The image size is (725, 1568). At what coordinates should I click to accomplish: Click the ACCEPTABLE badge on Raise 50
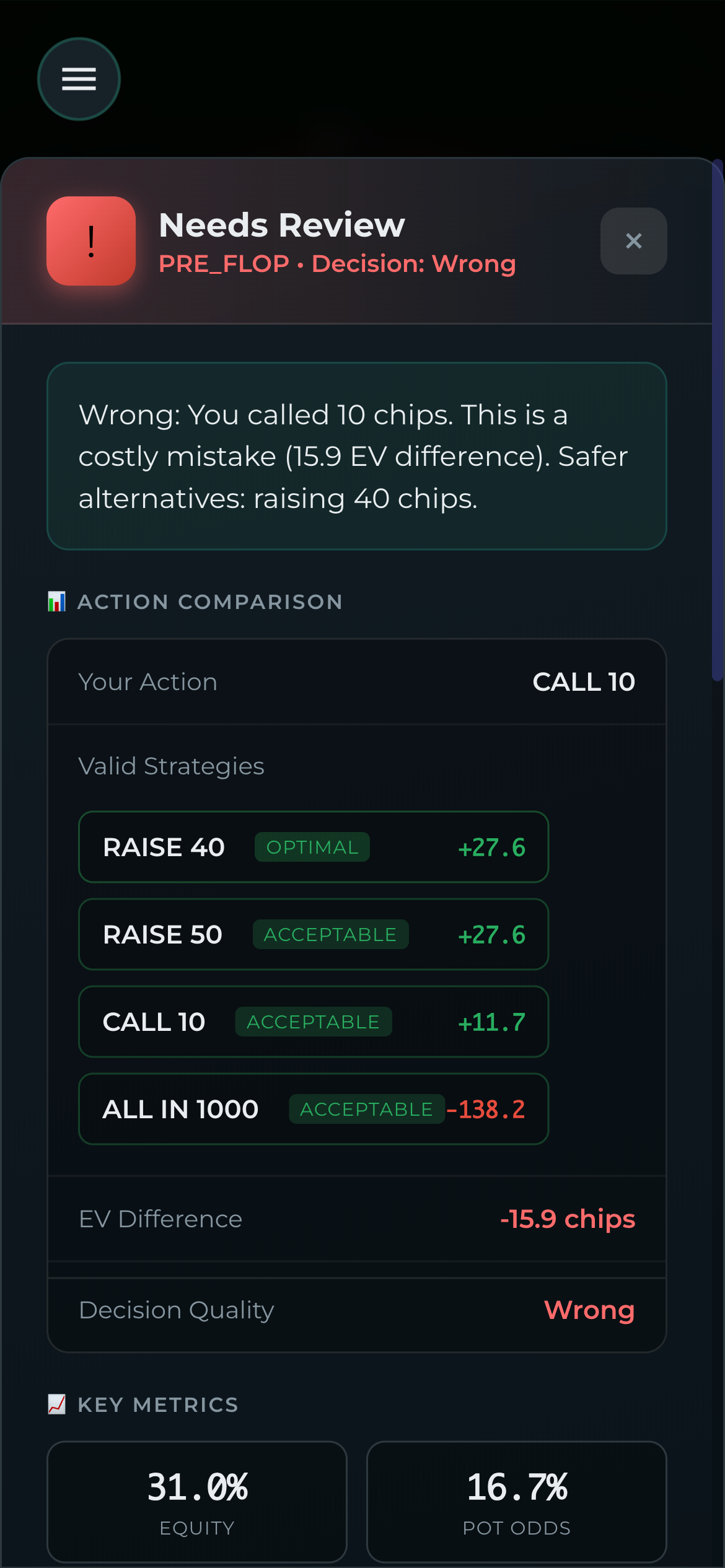click(x=330, y=934)
